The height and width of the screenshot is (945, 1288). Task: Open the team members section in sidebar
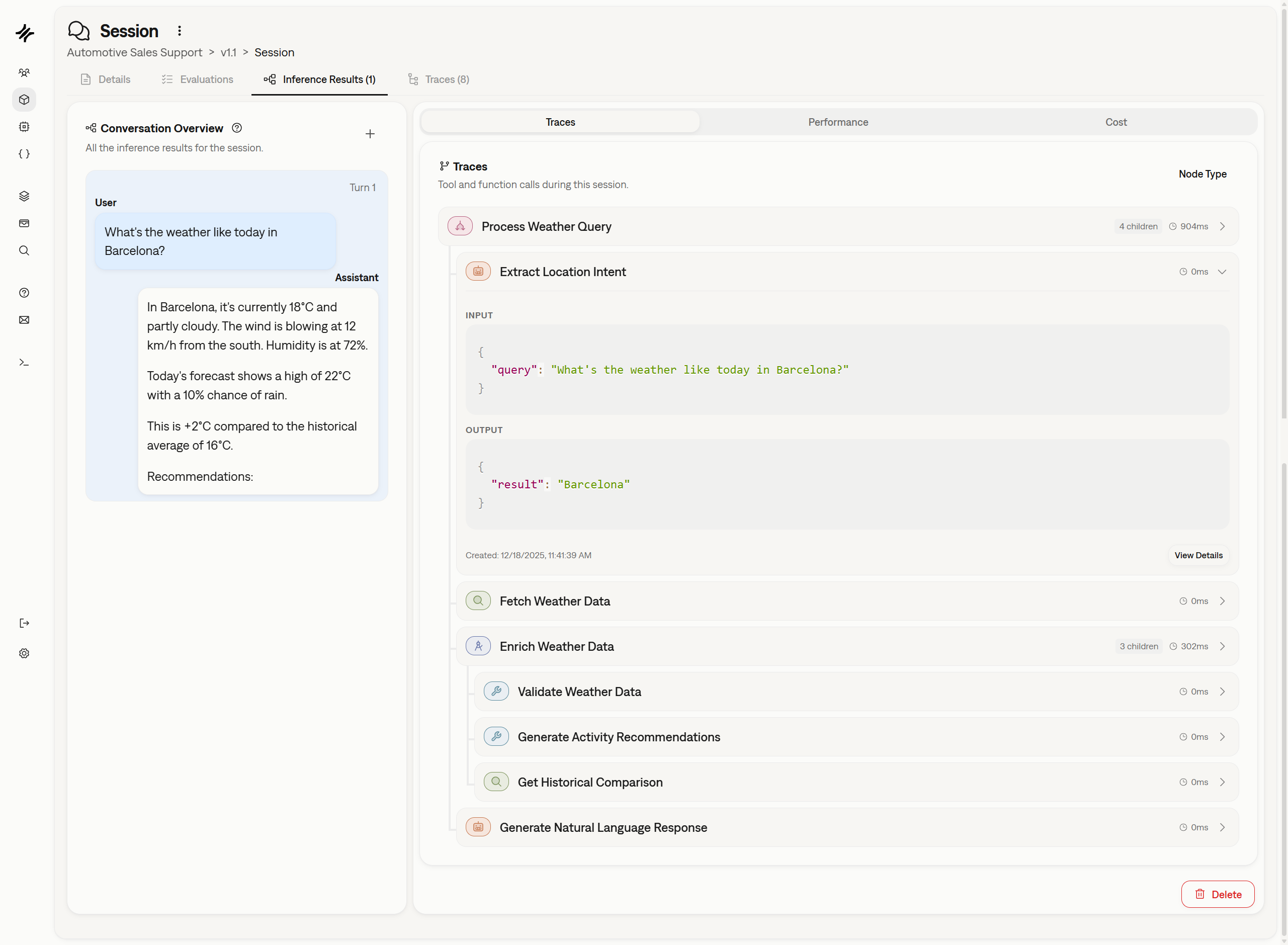coord(24,72)
